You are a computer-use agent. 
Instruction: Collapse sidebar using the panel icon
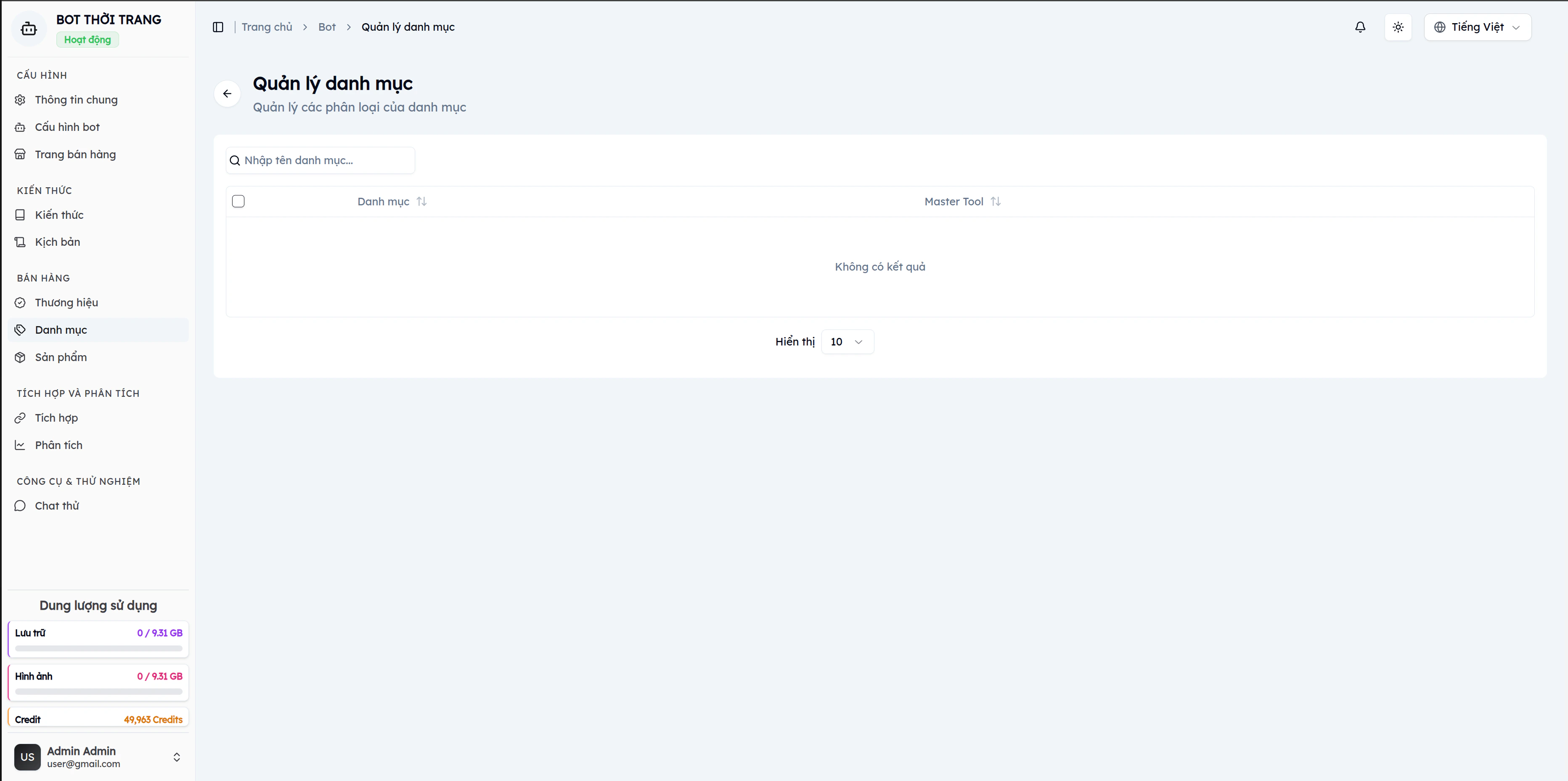pyautogui.click(x=218, y=27)
